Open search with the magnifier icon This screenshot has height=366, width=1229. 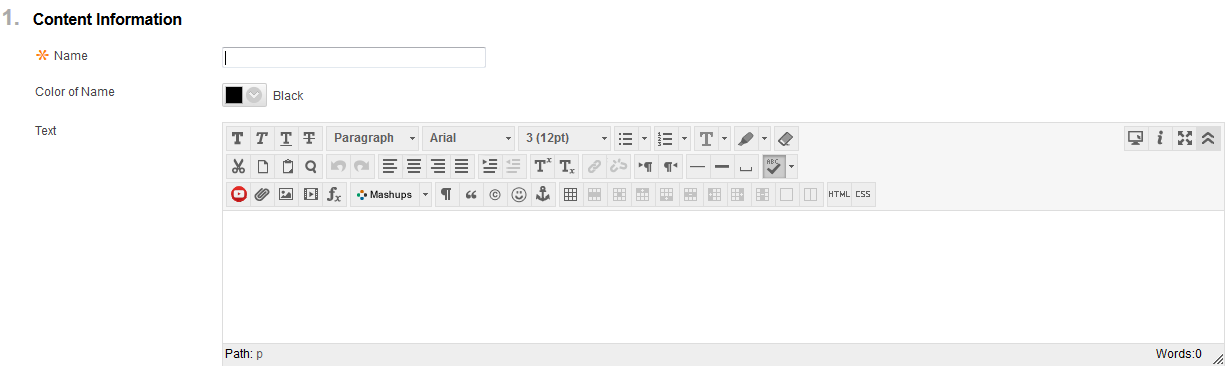(x=310, y=166)
